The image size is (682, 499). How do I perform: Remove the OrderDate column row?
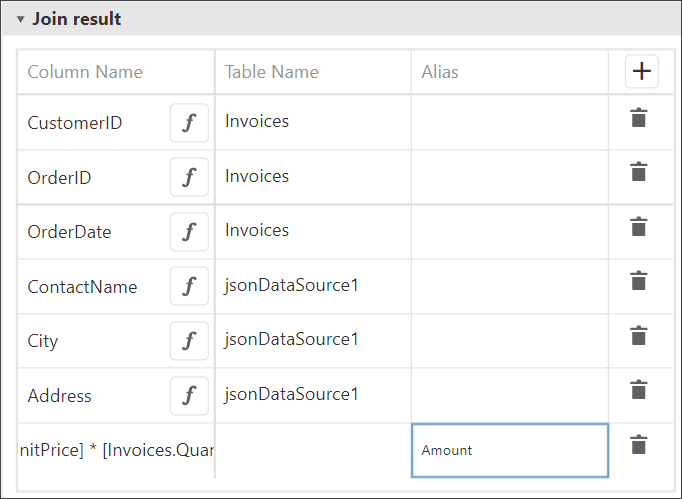[x=639, y=227]
